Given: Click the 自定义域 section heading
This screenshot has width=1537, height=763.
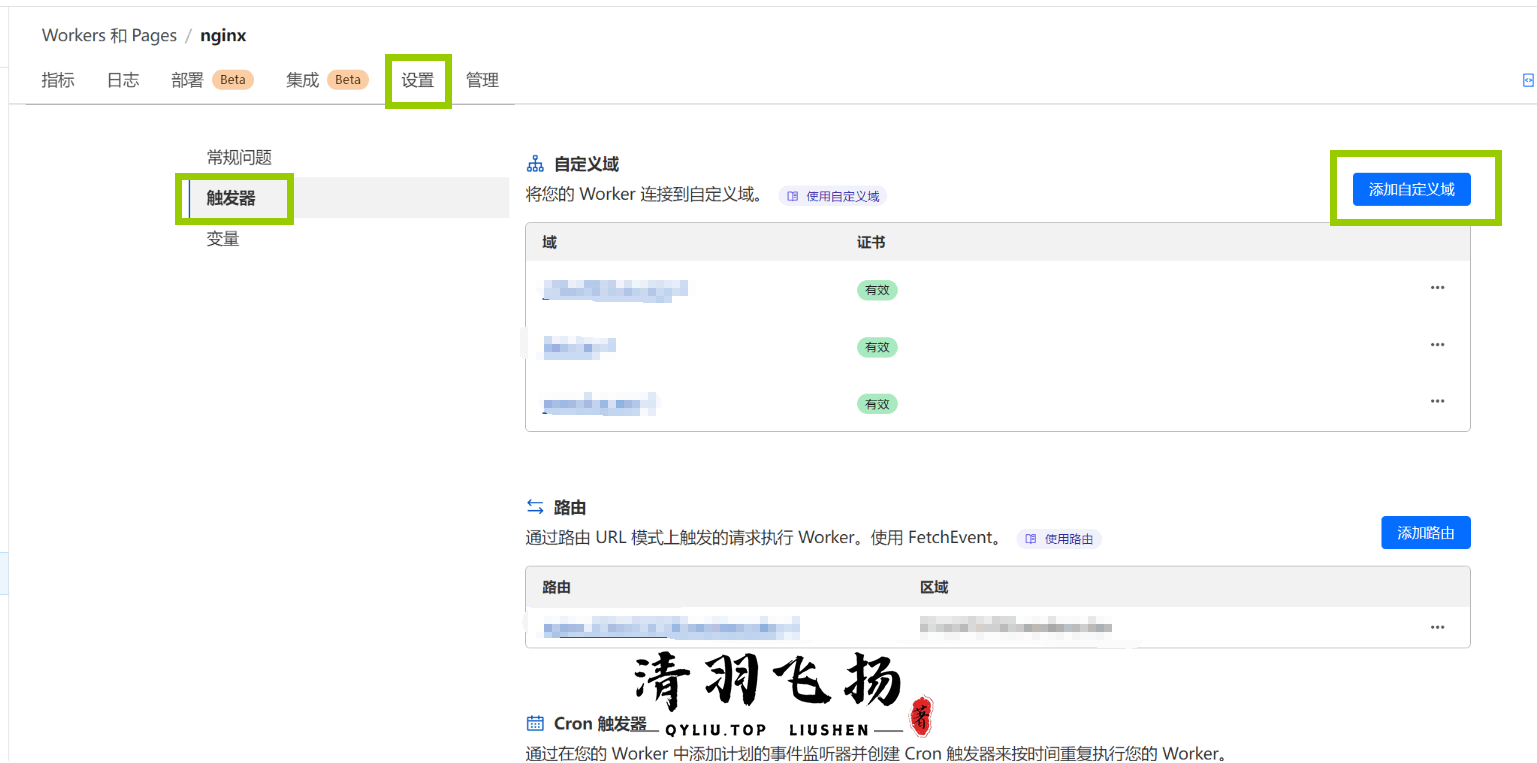Looking at the screenshot, I should (x=586, y=164).
